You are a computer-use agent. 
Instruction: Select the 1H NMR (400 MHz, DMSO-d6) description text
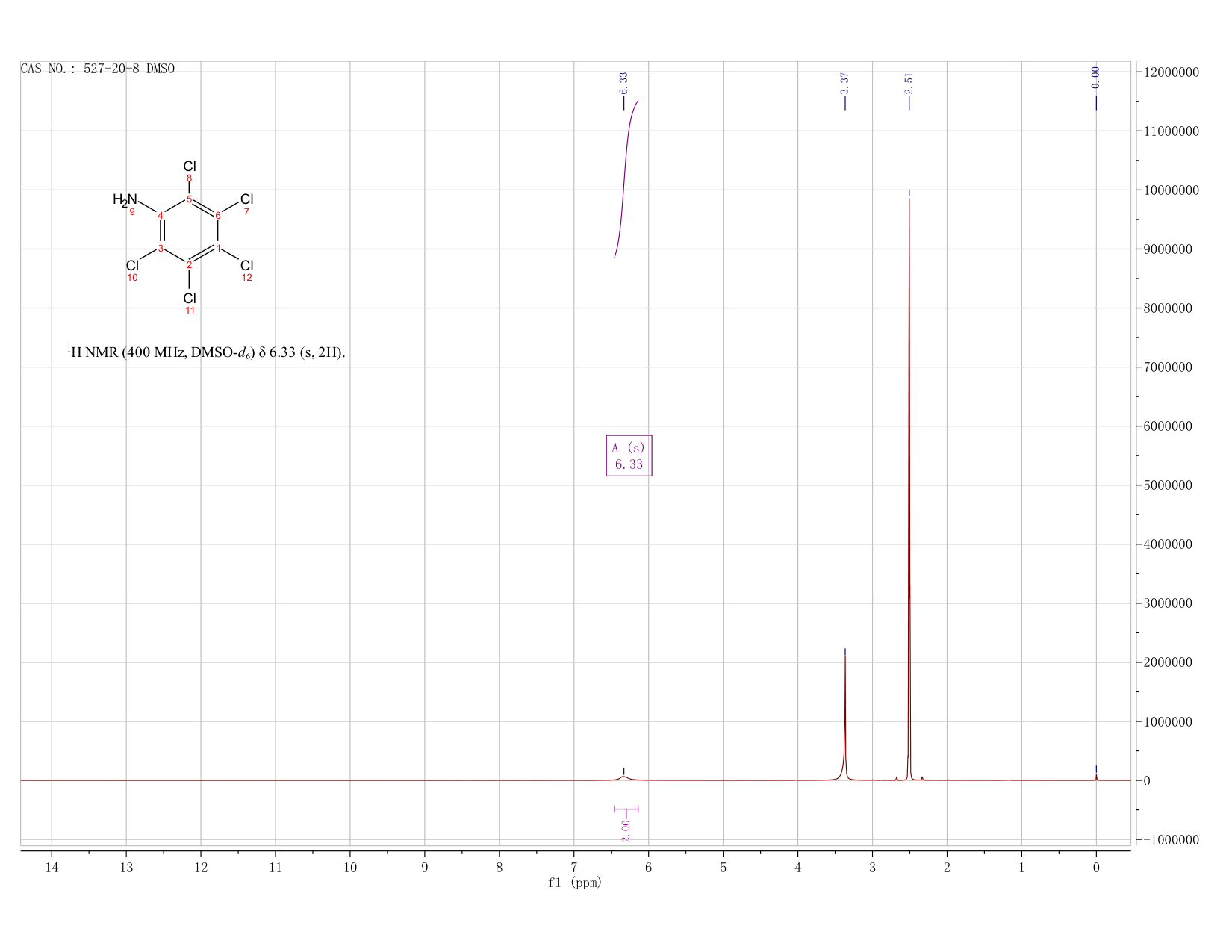(x=206, y=352)
